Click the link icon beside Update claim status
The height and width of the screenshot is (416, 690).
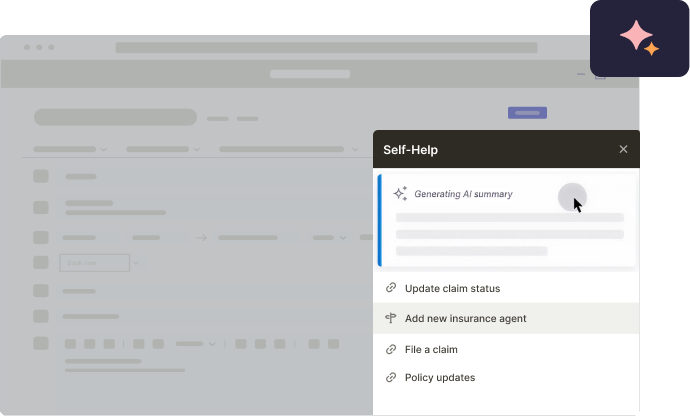[x=391, y=288]
